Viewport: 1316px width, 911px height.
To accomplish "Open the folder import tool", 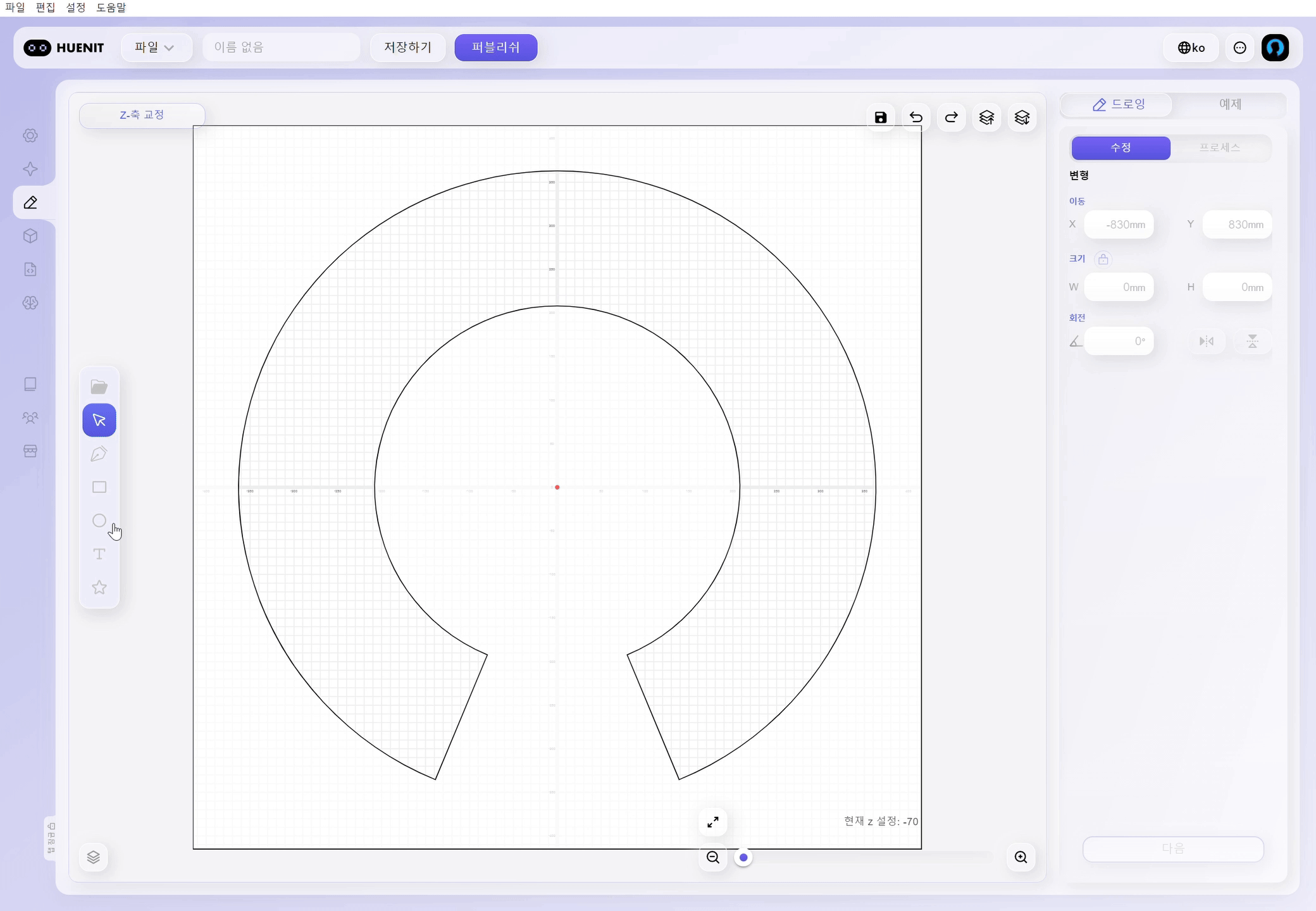I will tap(99, 387).
